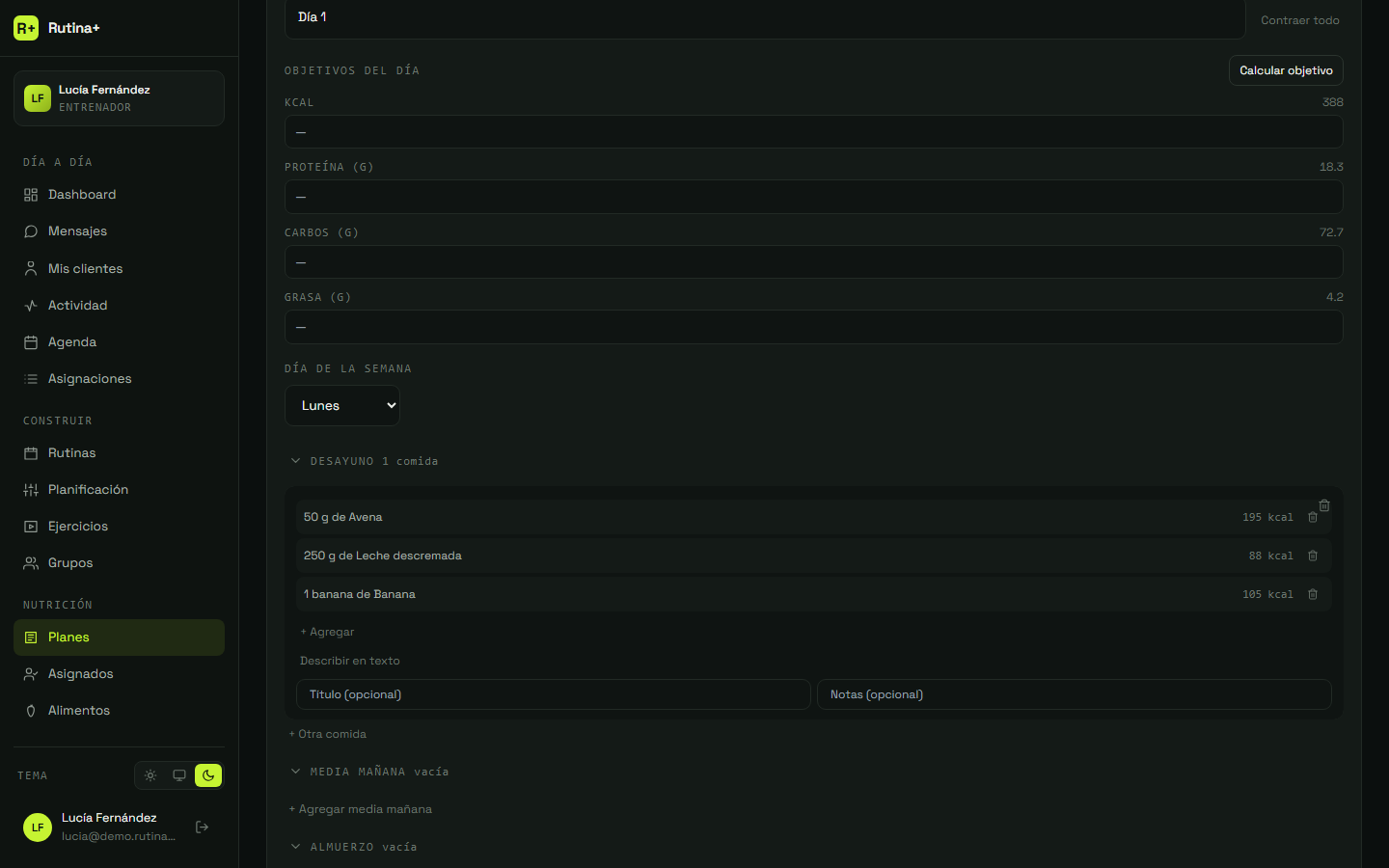
Task: Open Asignaciones list icon
Action: [31, 379]
